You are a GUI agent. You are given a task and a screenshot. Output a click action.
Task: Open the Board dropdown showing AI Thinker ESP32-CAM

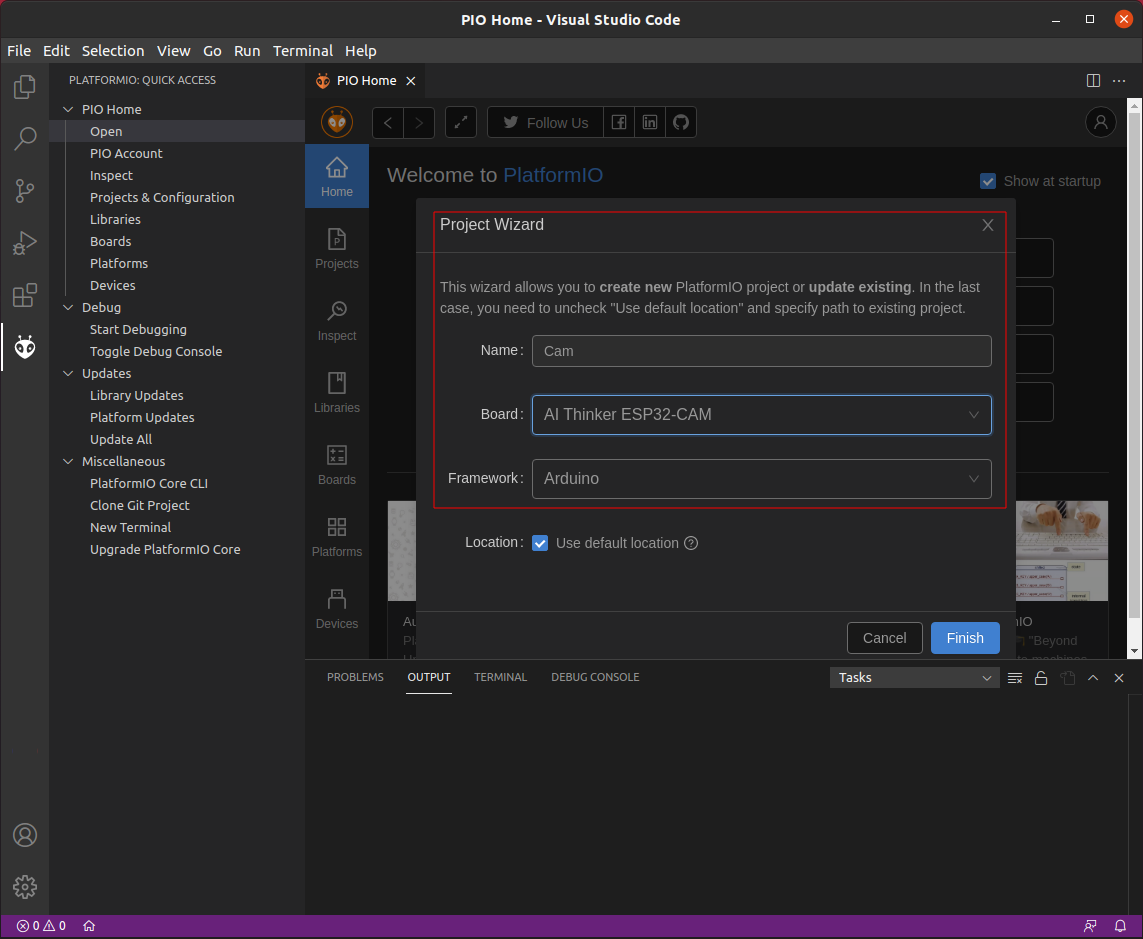point(762,415)
